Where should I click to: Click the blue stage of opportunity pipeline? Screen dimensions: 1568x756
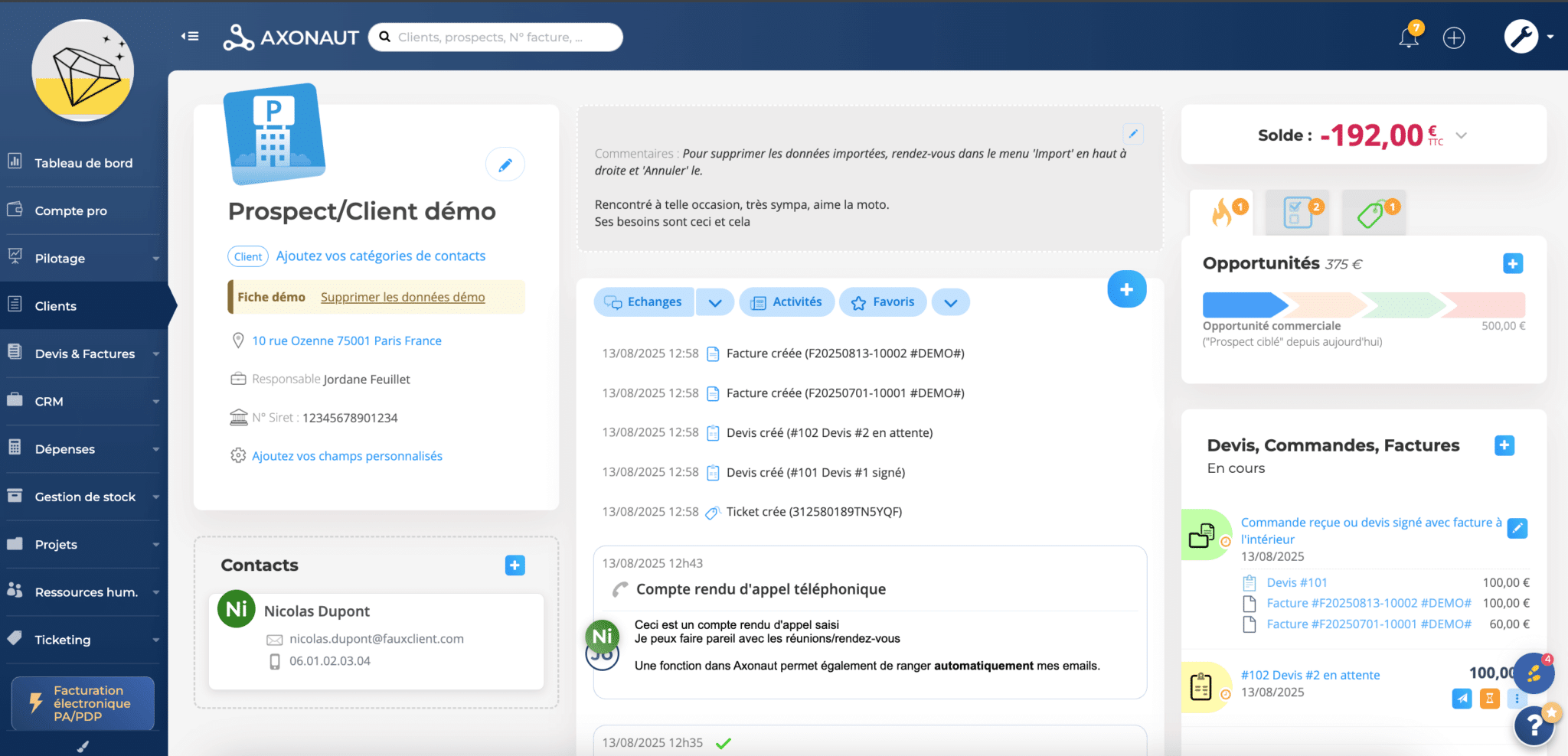1244,305
